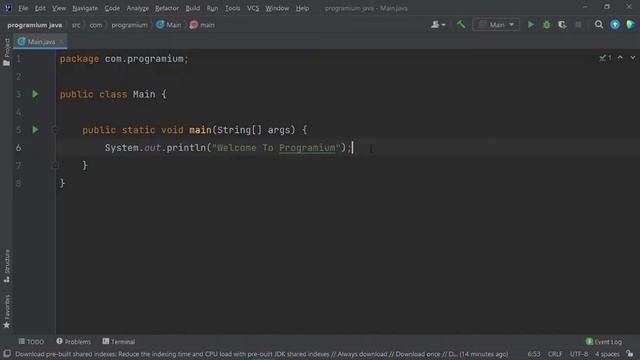Click the main method breadcrumb
This screenshot has height=360, width=640.
(202, 25)
